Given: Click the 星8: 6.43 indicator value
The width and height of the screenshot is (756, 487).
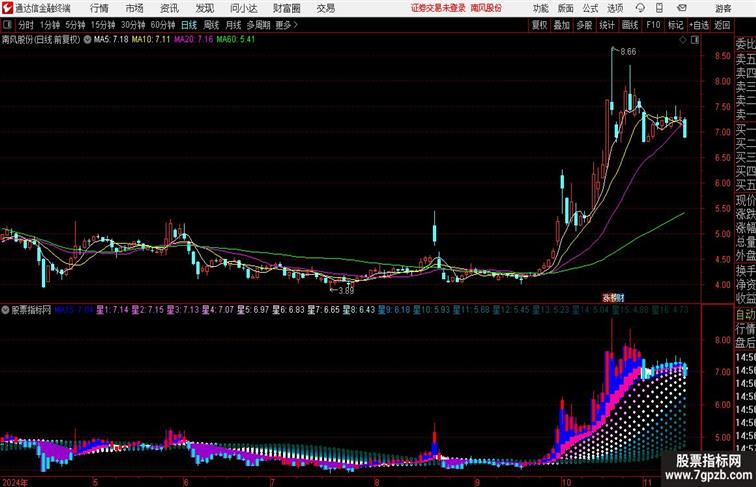Looking at the screenshot, I should (x=359, y=310).
